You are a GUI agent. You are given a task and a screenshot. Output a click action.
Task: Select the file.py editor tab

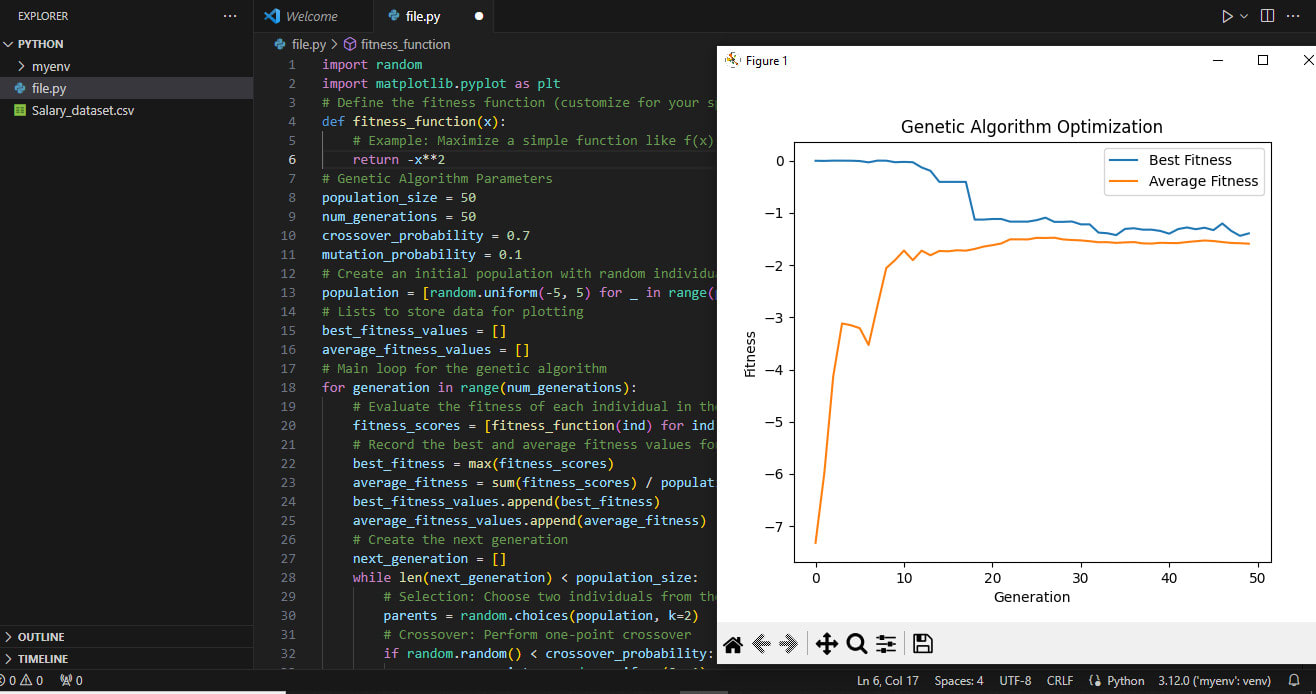point(422,16)
